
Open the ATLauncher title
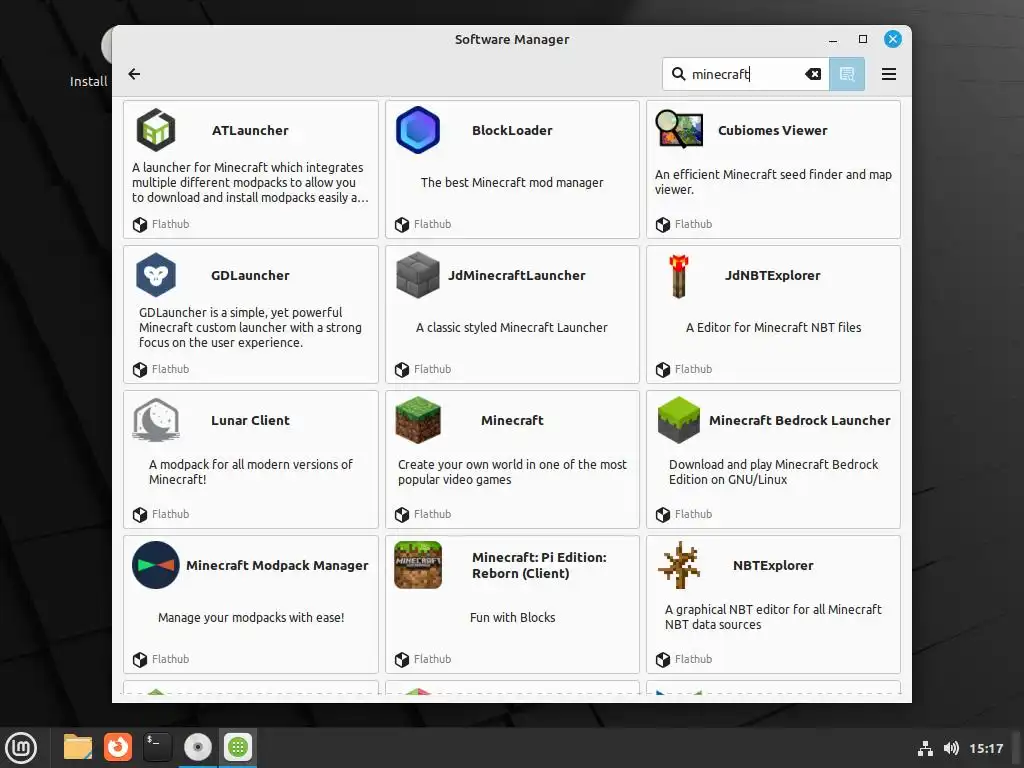(x=250, y=130)
